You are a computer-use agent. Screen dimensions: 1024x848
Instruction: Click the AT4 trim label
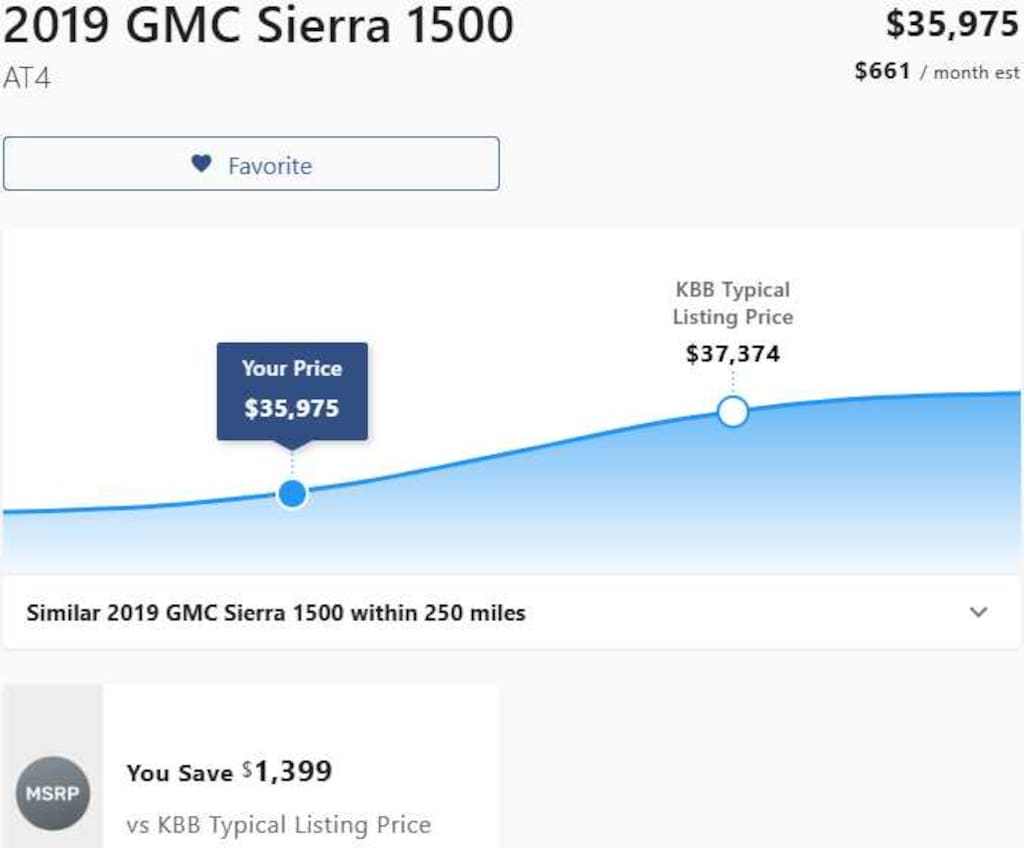click(27, 79)
